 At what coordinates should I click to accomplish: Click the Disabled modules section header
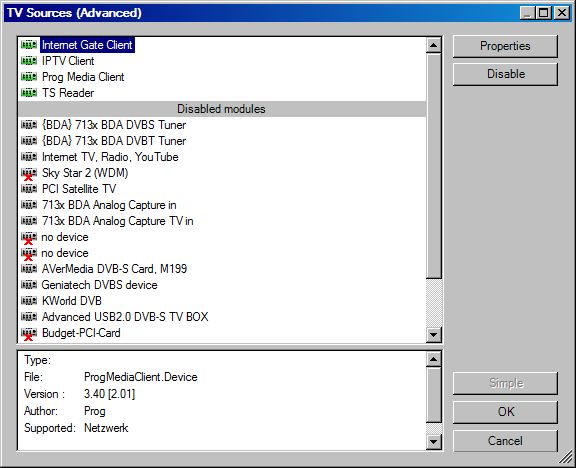pyautogui.click(x=222, y=109)
